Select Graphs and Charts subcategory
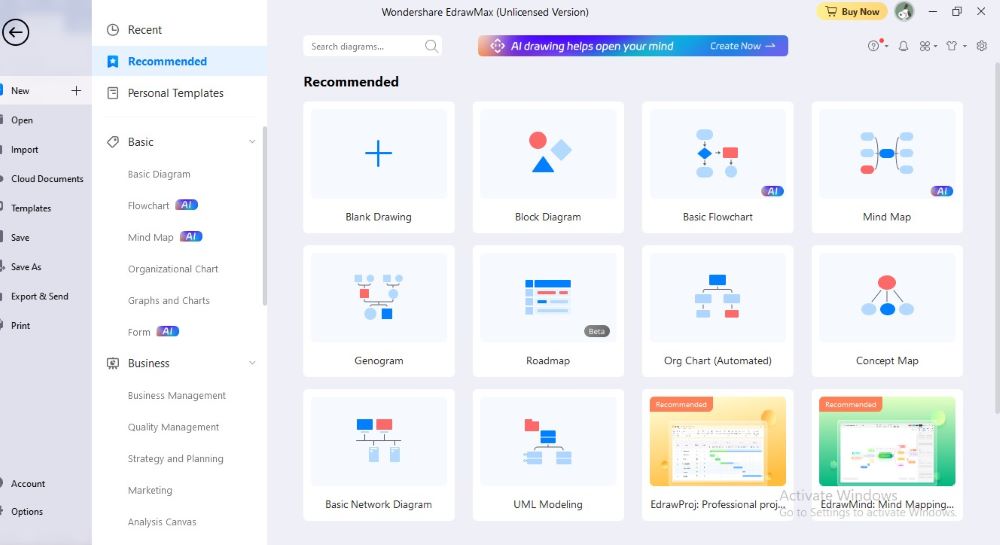This screenshot has height=545, width=1000. (168, 300)
